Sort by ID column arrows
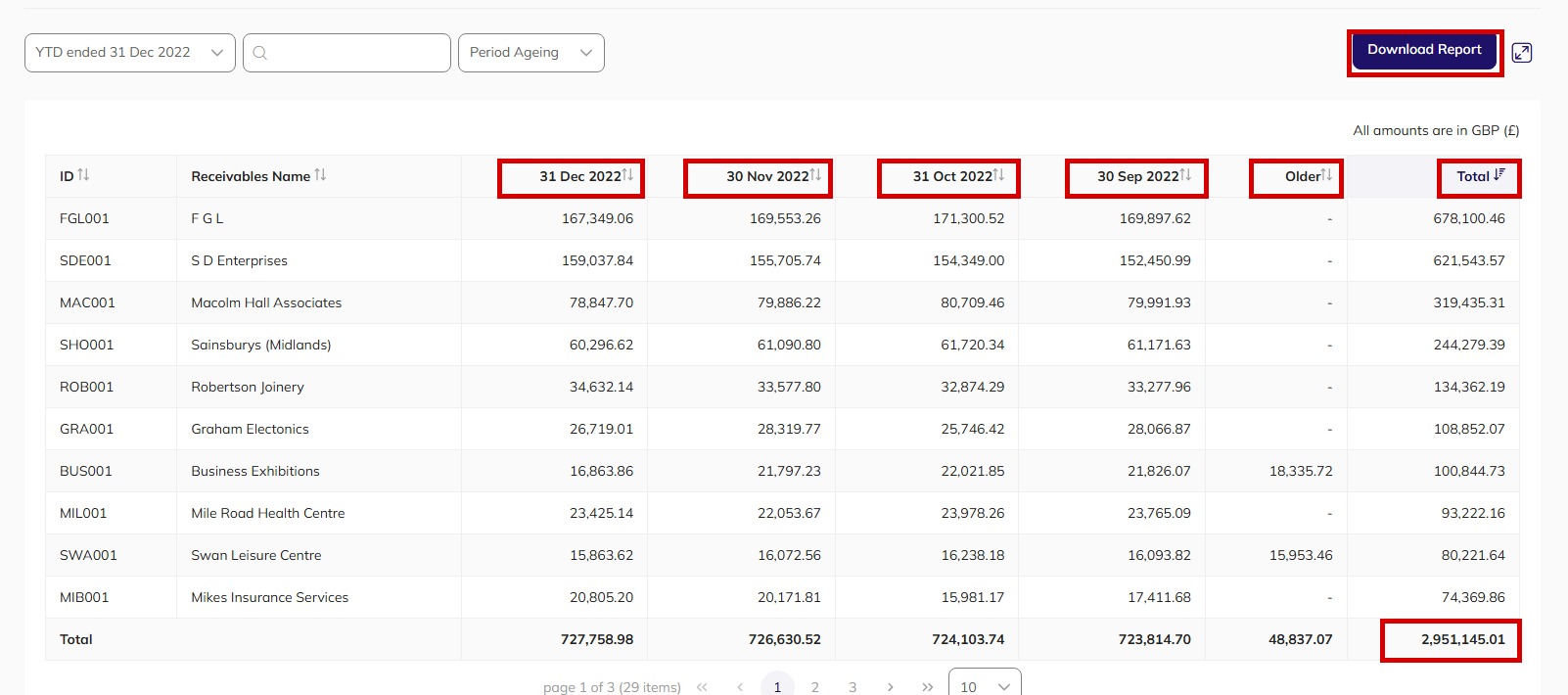This screenshot has height=695, width=1568. [x=83, y=175]
